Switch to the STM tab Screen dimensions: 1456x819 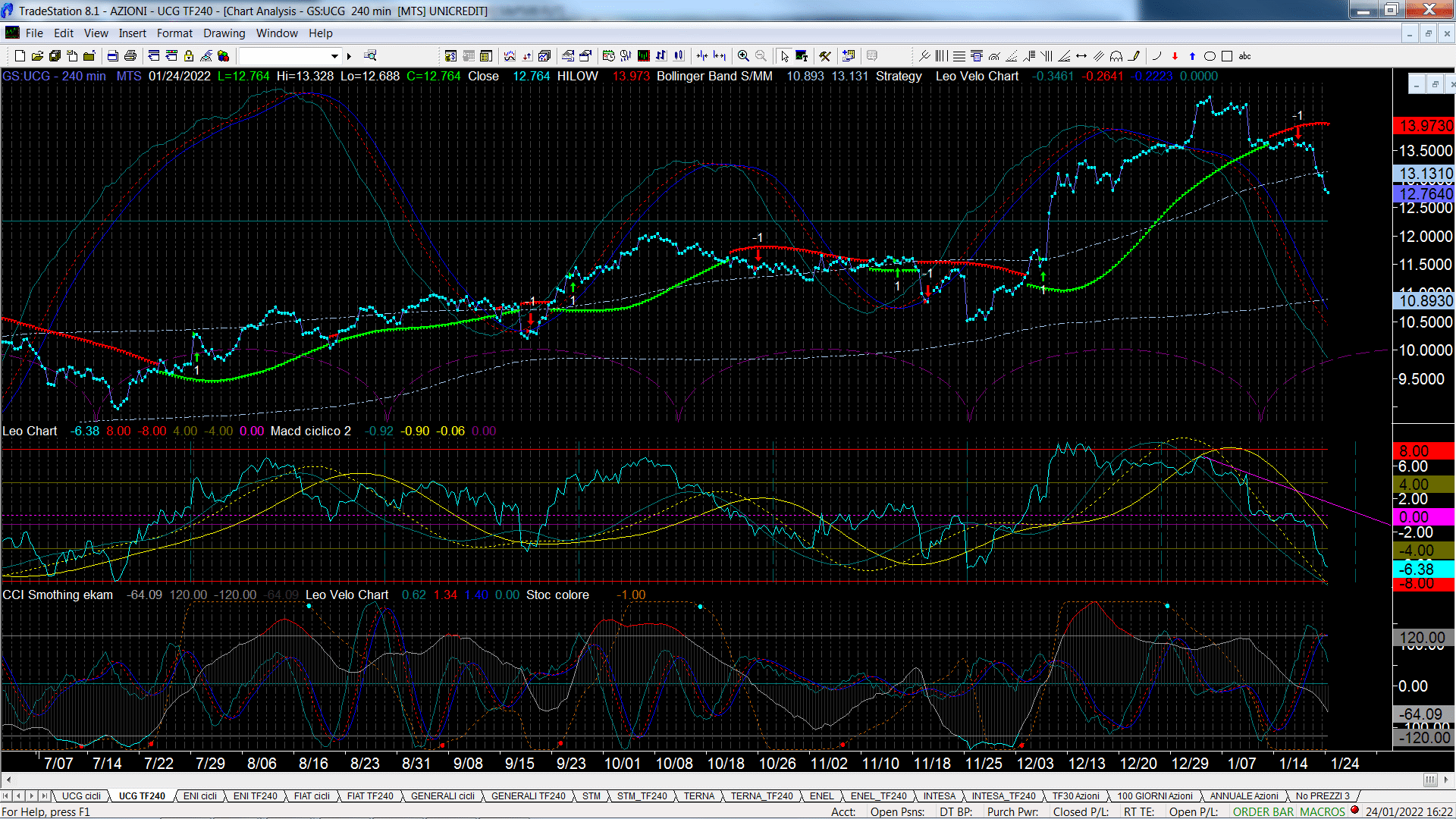coord(591,796)
